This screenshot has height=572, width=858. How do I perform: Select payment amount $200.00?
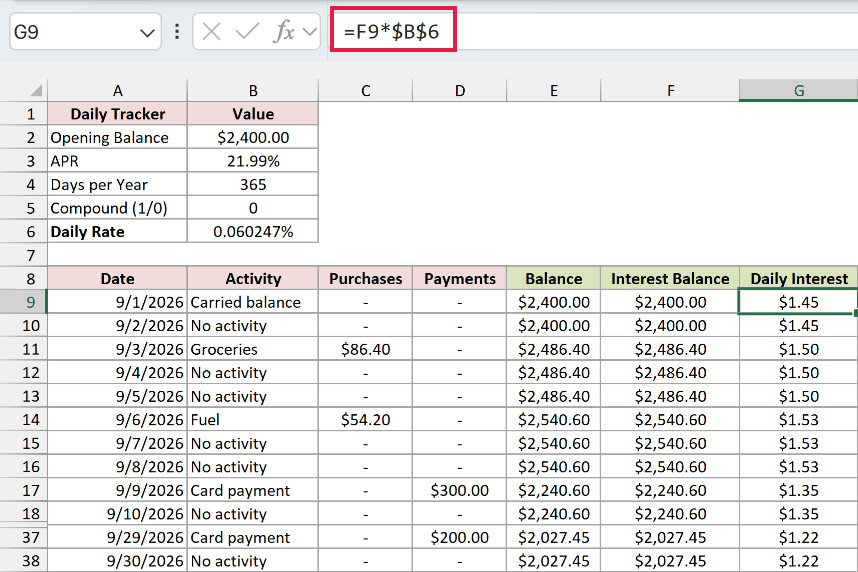coord(460,538)
